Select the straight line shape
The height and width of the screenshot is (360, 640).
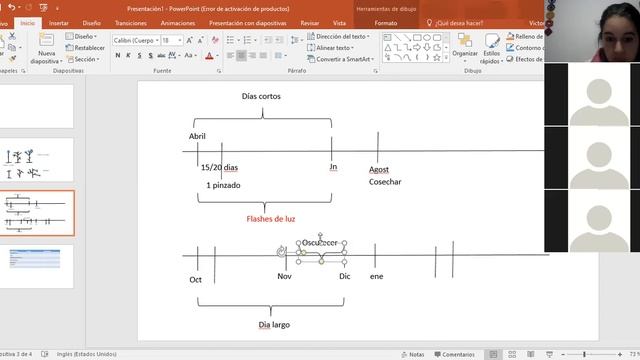[x=397, y=38]
